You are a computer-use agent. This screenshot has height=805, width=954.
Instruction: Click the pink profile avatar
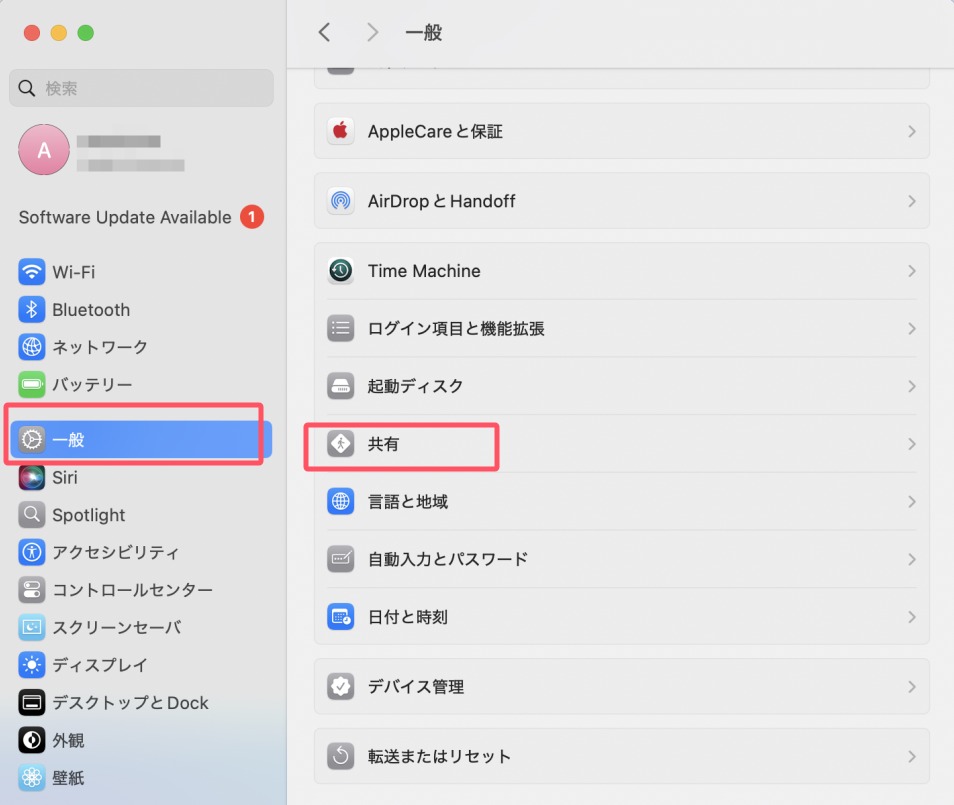click(x=43, y=149)
